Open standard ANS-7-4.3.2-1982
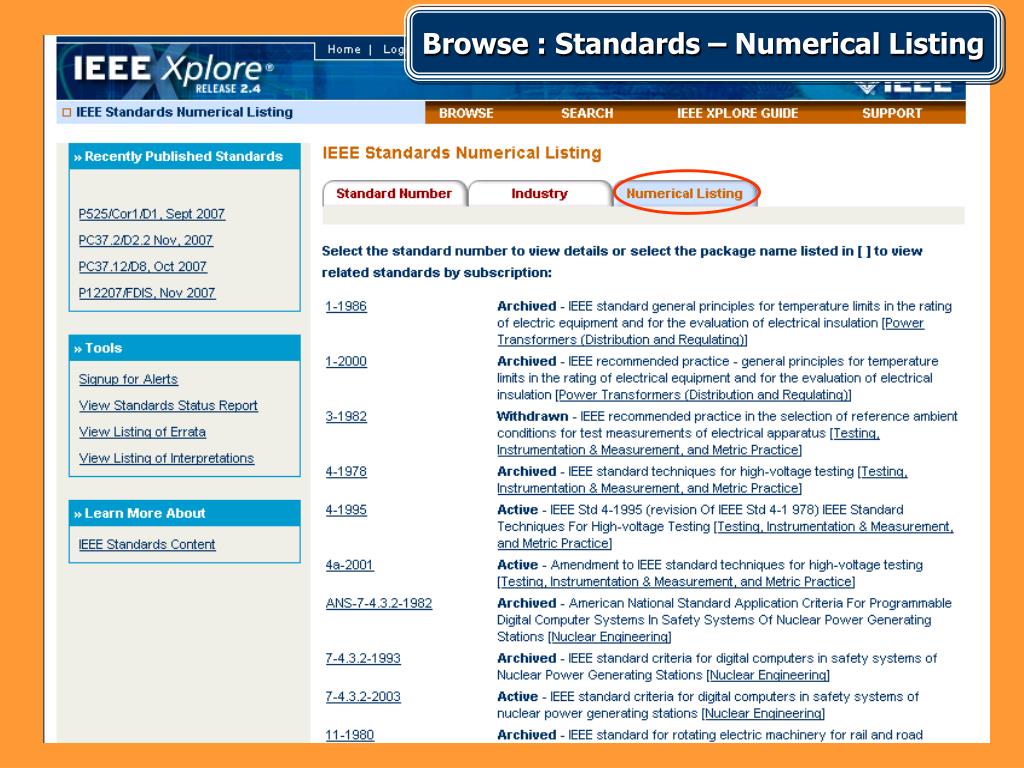This screenshot has height=768, width=1024. tap(379, 603)
